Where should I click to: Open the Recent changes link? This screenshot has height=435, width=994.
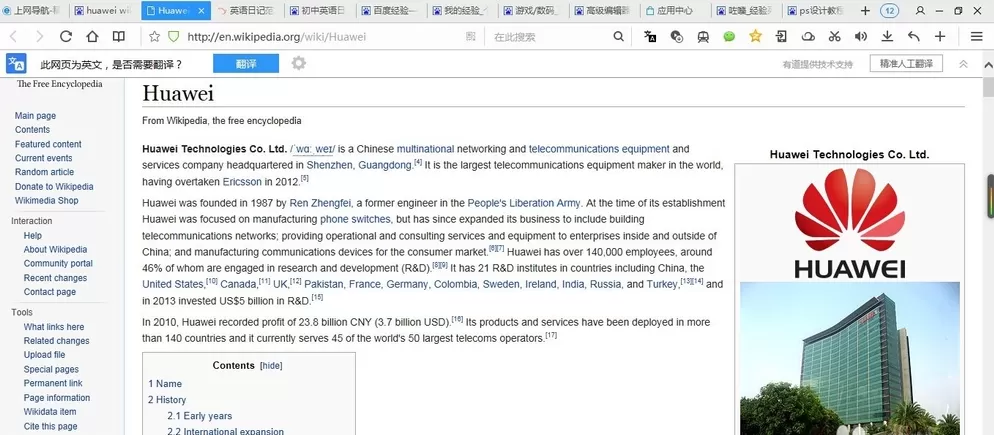(x=55, y=278)
